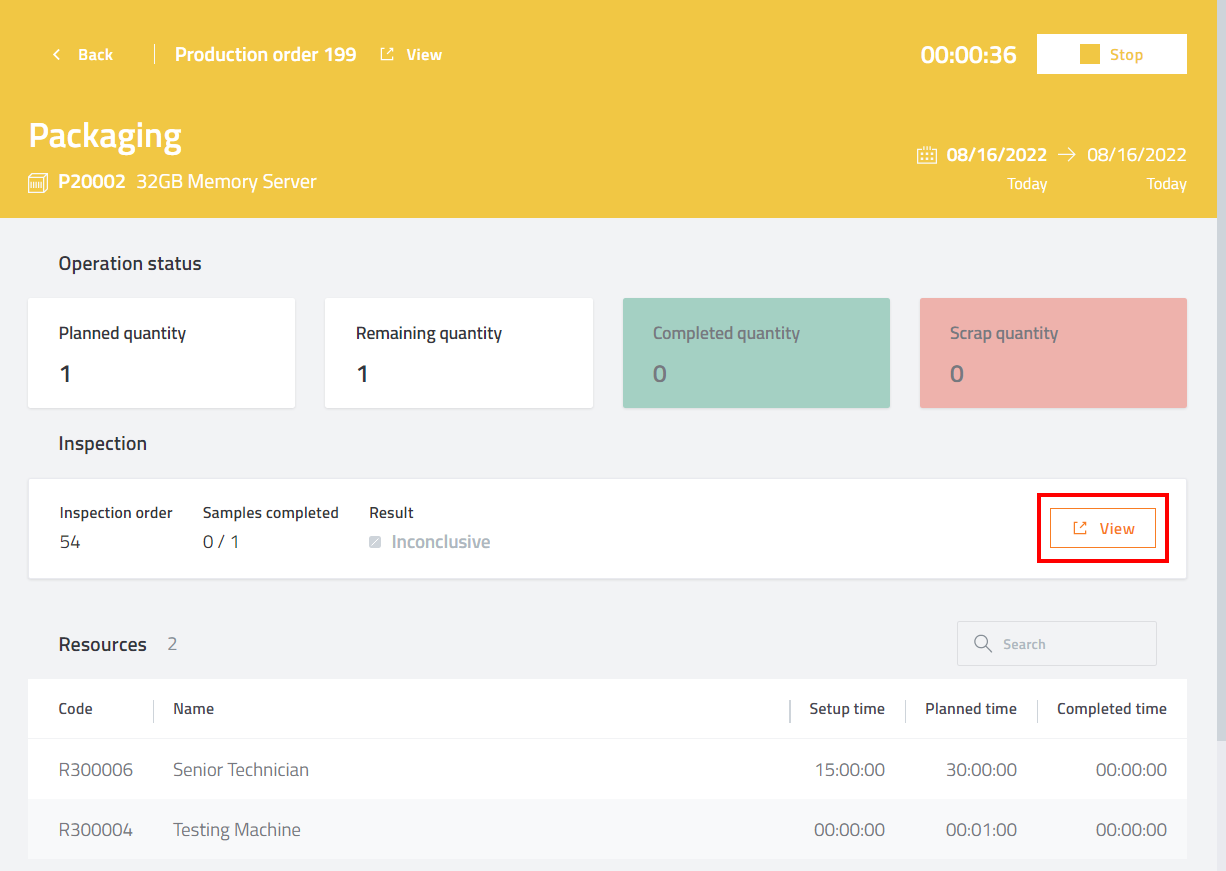This screenshot has height=871, width=1226.
Task: Click the Inspection View button
Action: [x=1103, y=528]
